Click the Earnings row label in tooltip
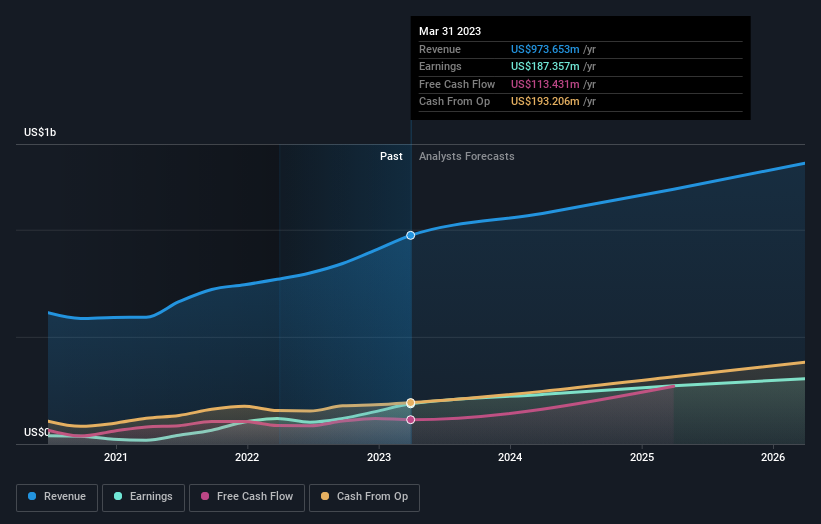This screenshot has height=524, width=821. [x=440, y=66]
